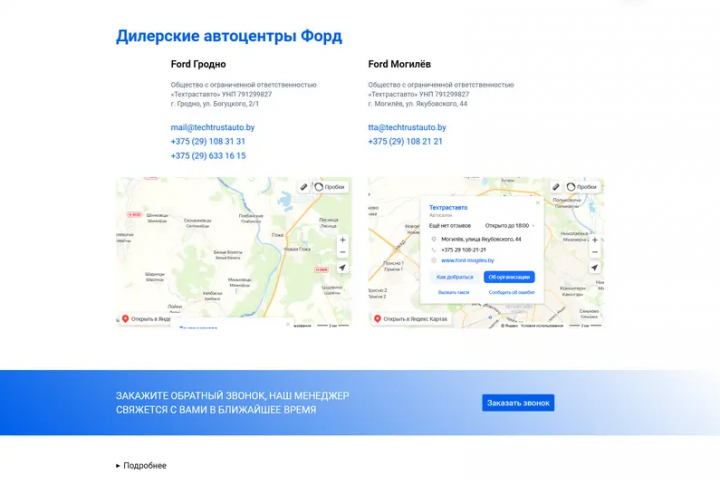Locate me on the Mogilev map
The width and height of the screenshot is (720, 480).
[x=595, y=268]
